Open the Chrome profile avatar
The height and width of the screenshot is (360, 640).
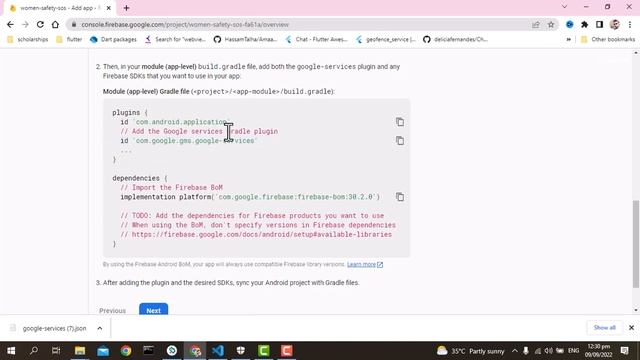click(x=615, y=24)
